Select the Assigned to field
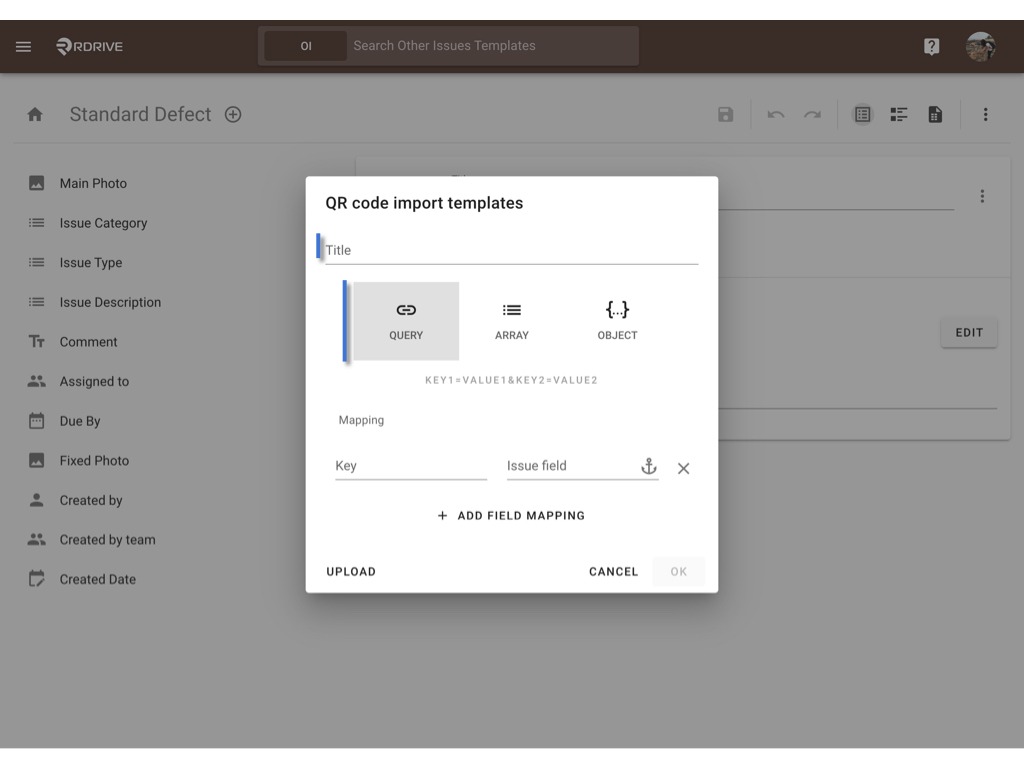This screenshot has width=1024, height=768. pos(79,381)
